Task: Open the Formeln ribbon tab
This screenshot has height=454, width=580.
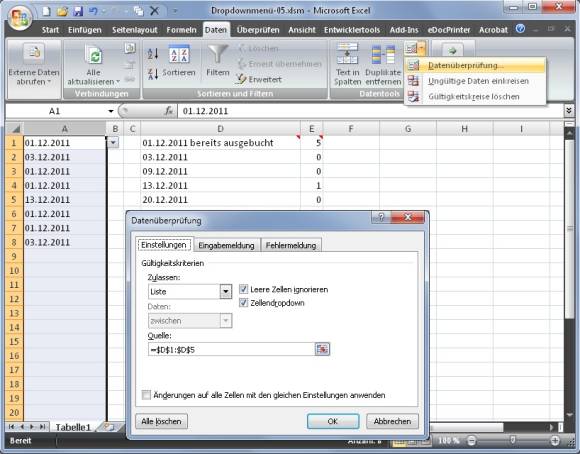Action: pos(181,30)
